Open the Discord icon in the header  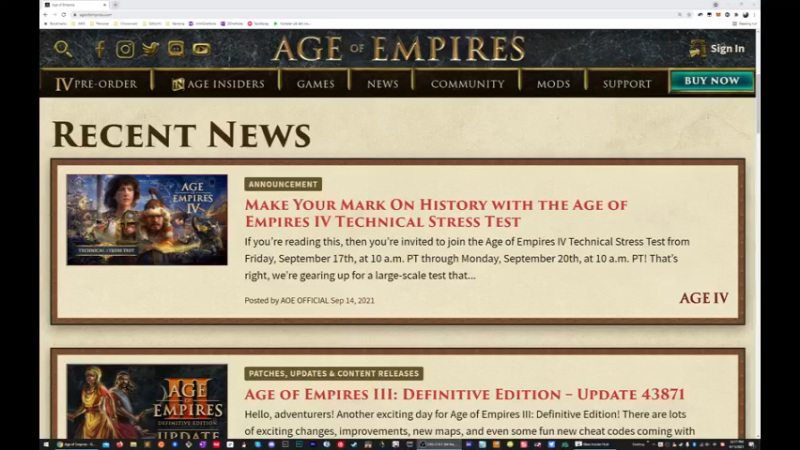[176, 49]
